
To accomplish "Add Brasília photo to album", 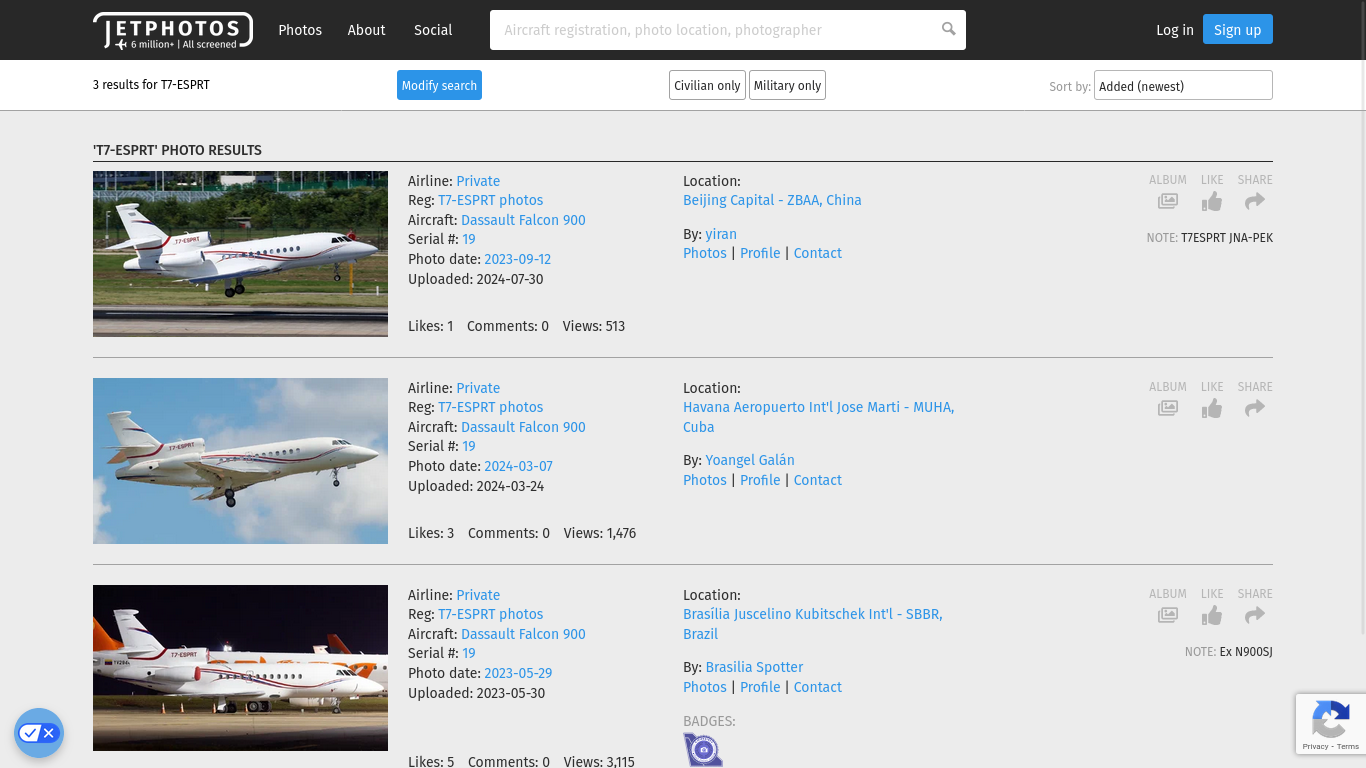I will click(1168, 615).
